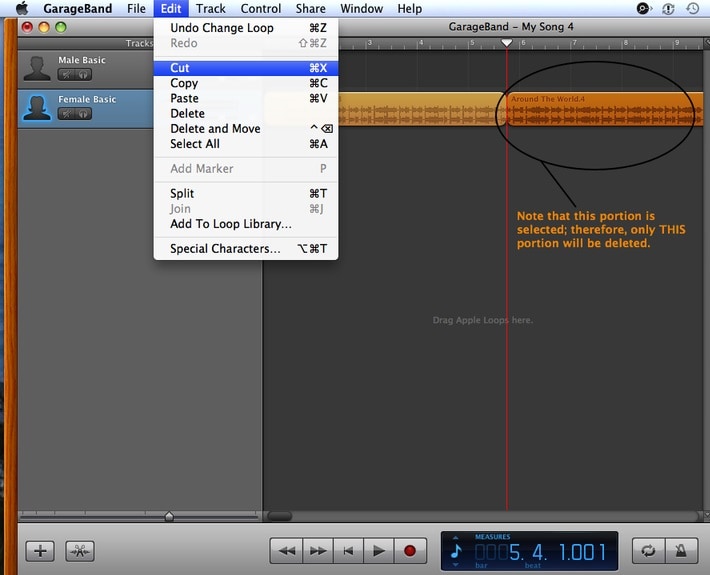Open the Help menu
710x575 pixels.
point(410,8)
